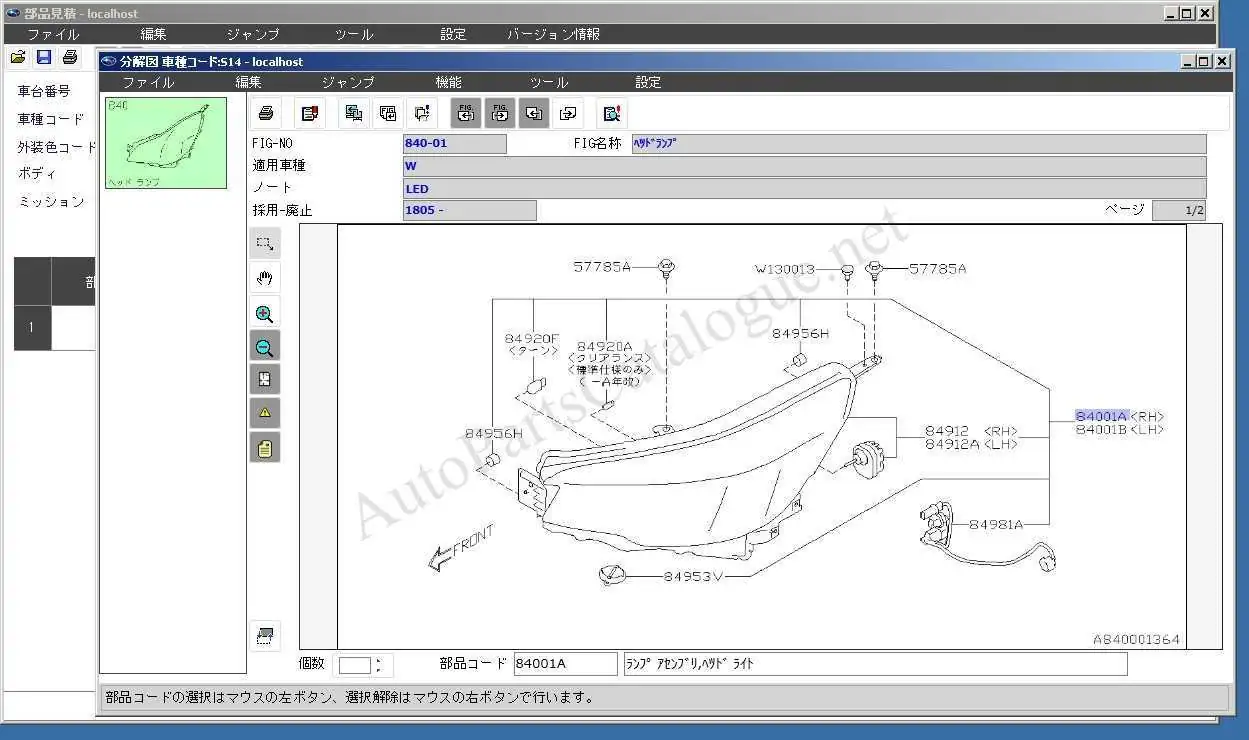Zoom out of the diagram
The height and width of the screenshot is (740, 1249).
click(265, 346)
